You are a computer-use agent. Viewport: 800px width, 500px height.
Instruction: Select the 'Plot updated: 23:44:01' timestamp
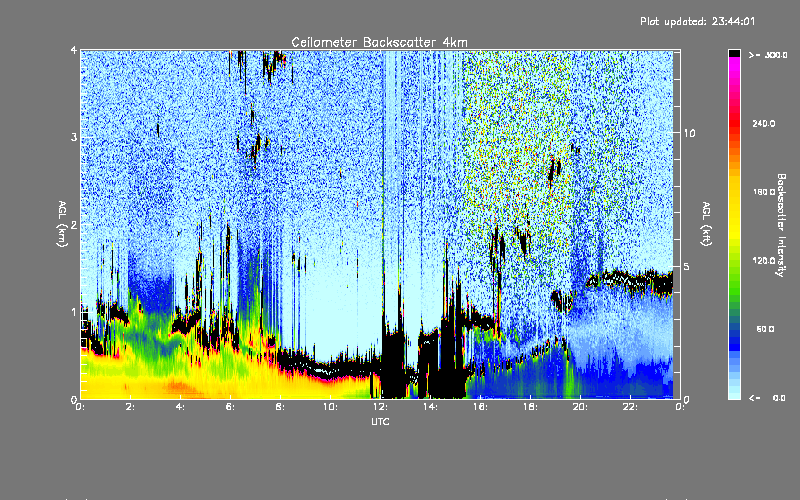pos(697,21)
